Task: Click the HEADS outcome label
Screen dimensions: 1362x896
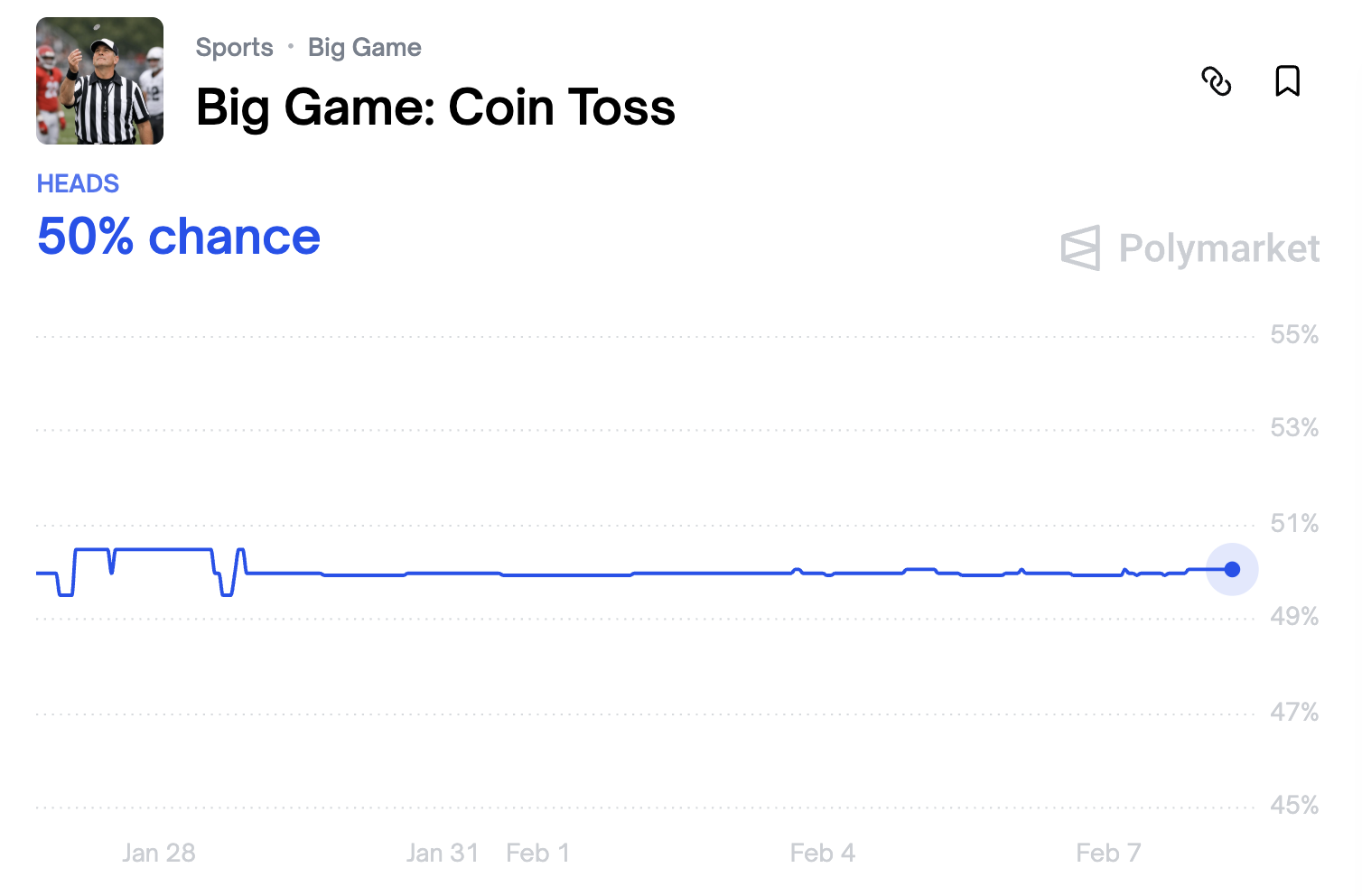Action: tap(78, 183)
